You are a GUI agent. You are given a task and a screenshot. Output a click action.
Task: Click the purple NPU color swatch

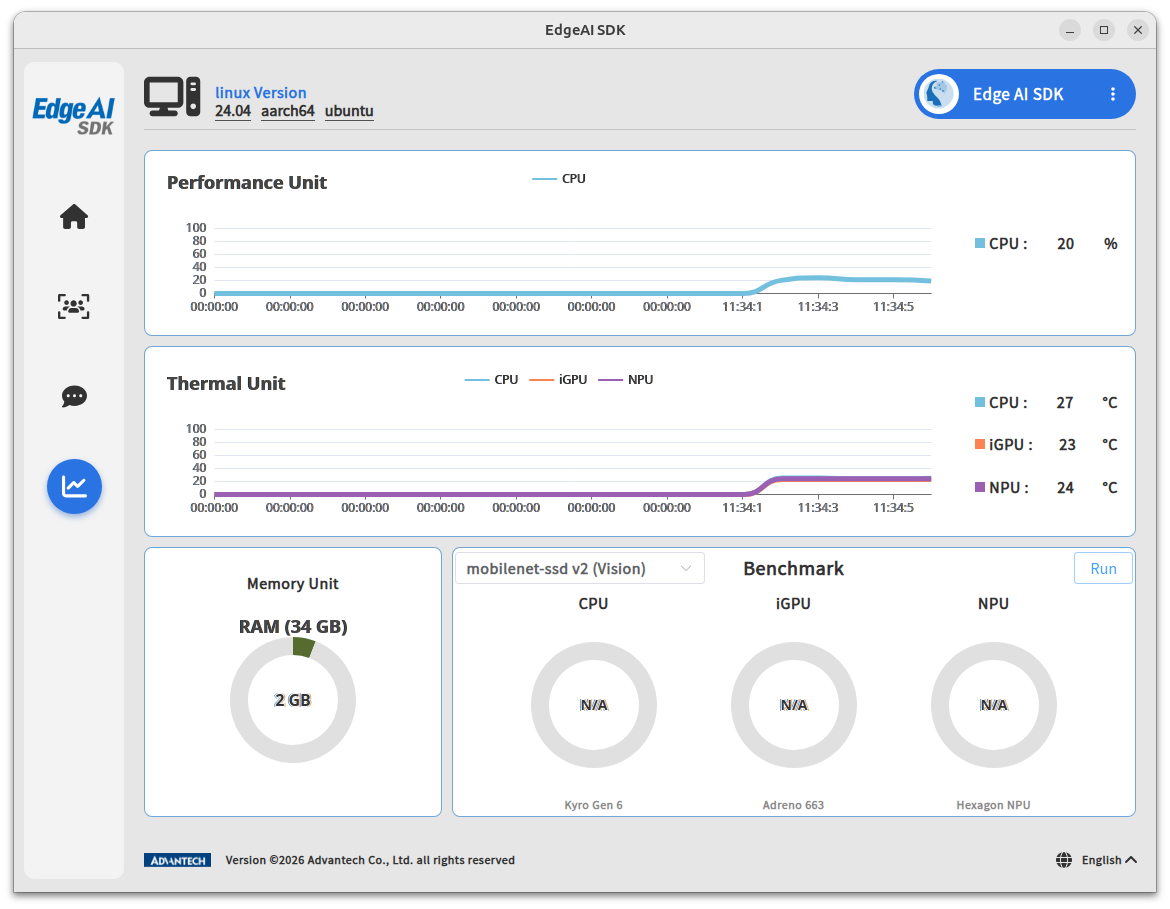click(980, 487)
